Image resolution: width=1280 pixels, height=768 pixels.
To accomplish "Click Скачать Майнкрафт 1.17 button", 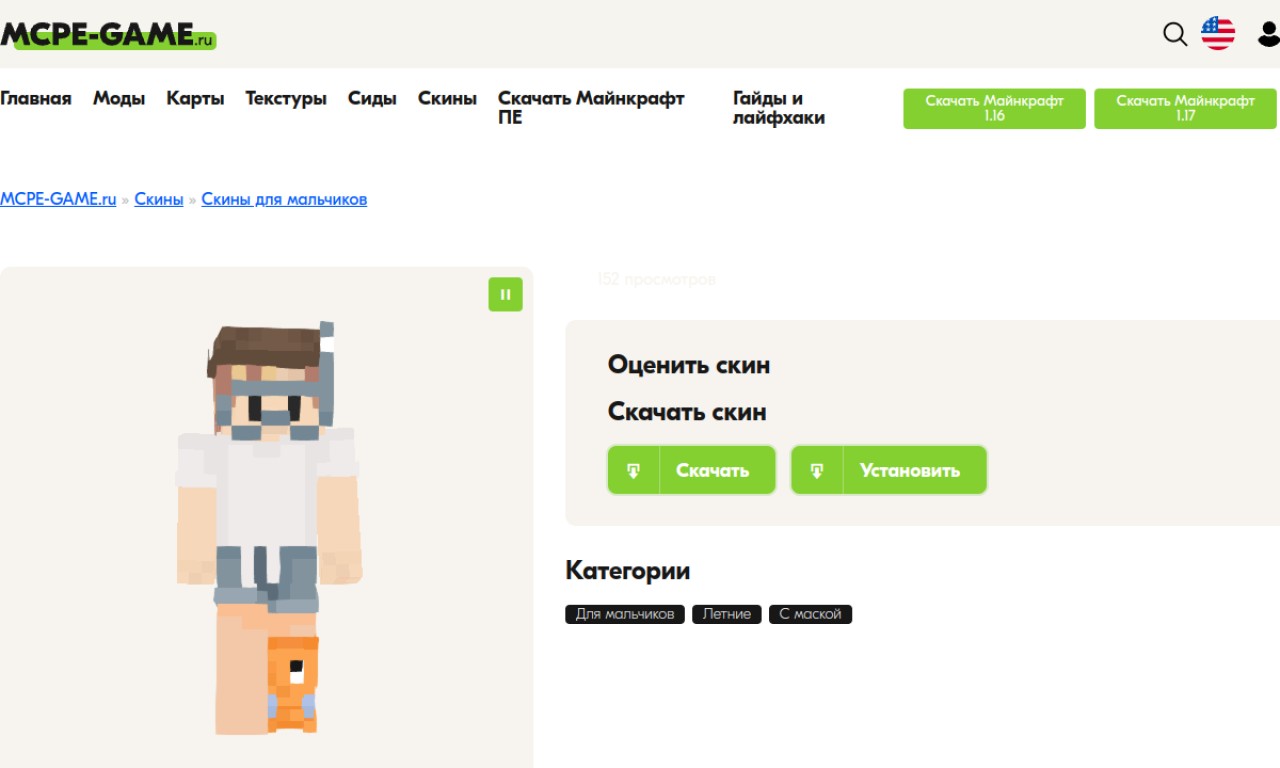I will 1185,109.
